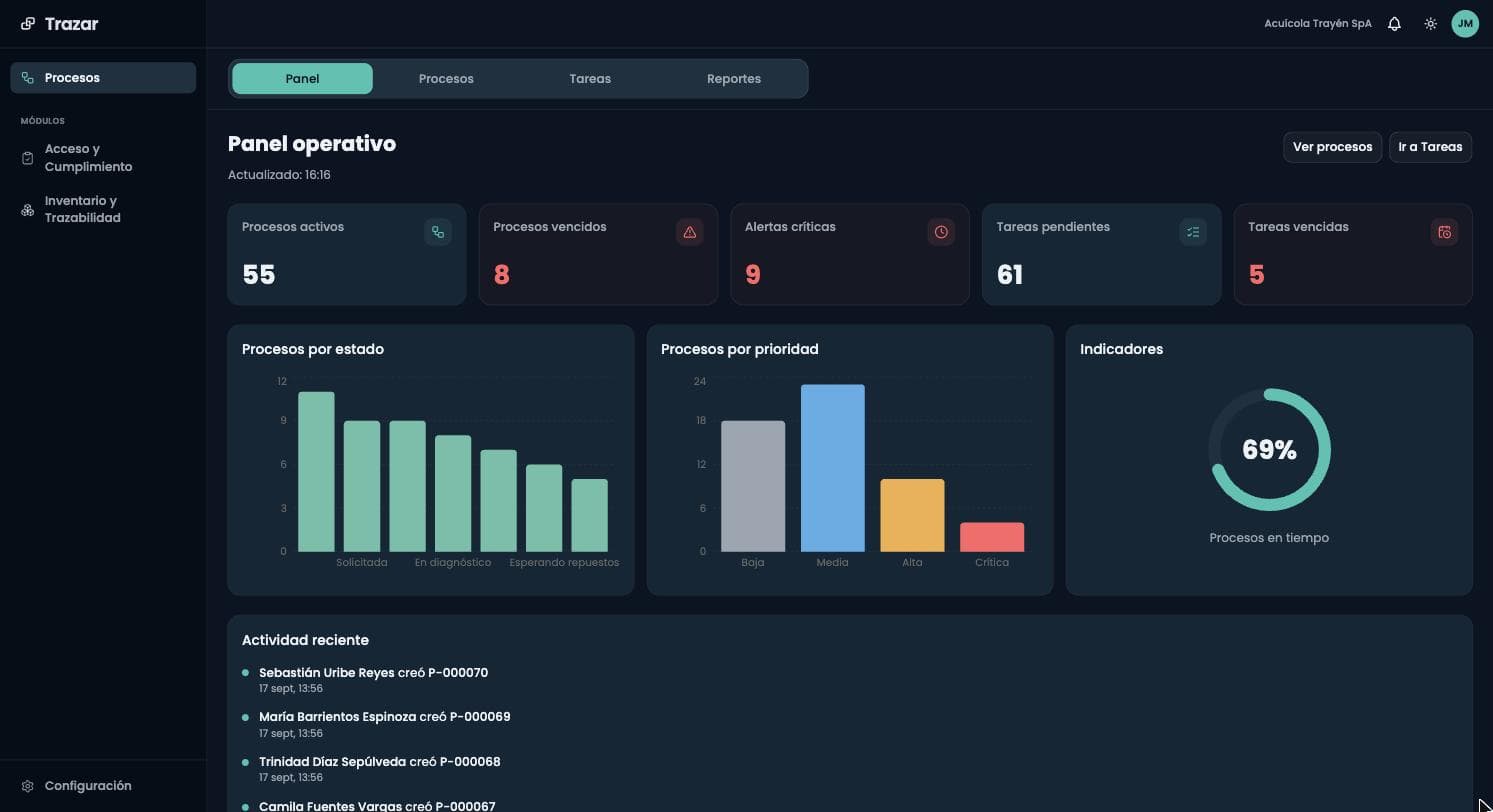Click the red Crítica priority bar
This screenshot has height=812, width=1493.
click(992, 537)
